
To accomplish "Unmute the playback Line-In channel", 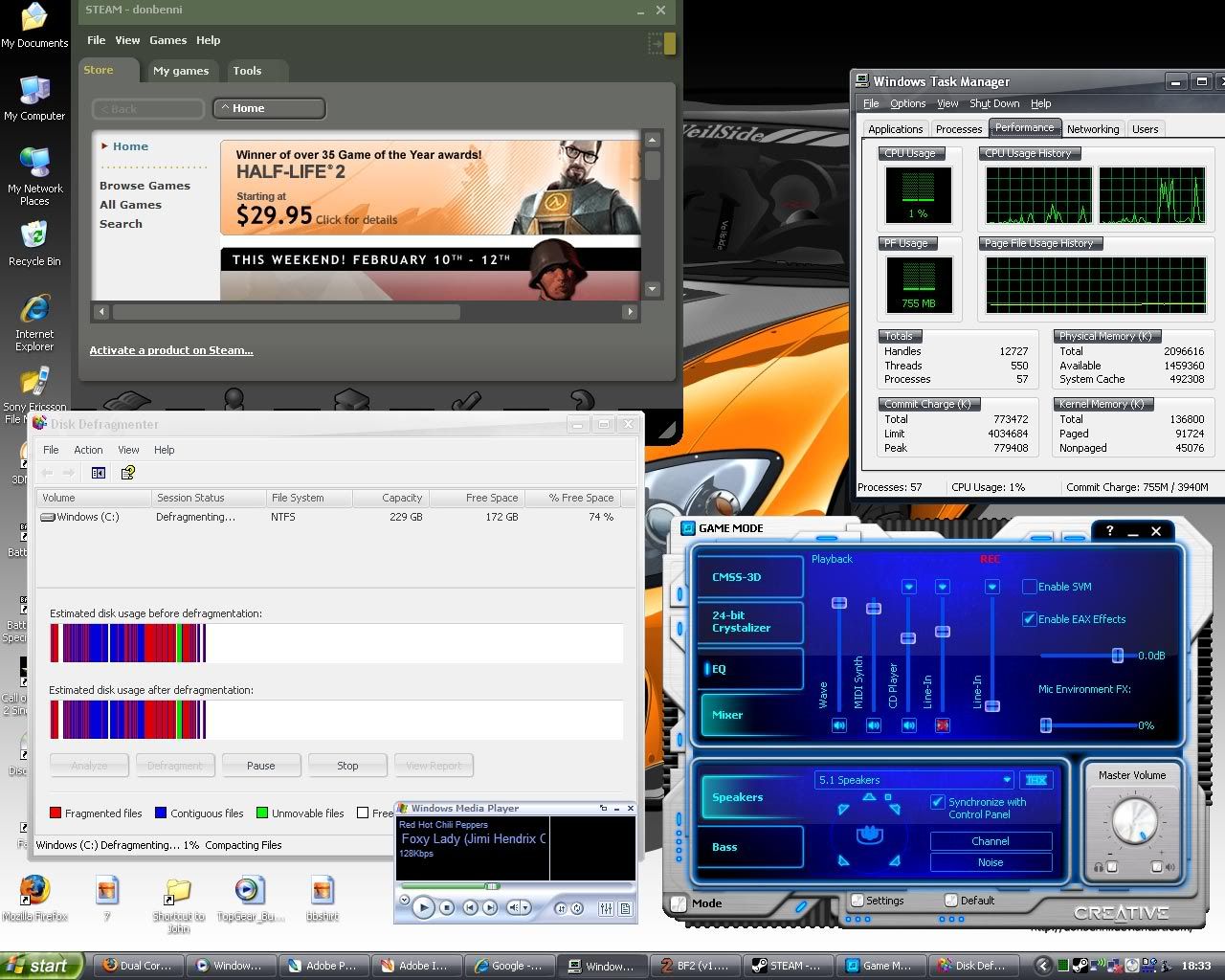I will point(943,725).
